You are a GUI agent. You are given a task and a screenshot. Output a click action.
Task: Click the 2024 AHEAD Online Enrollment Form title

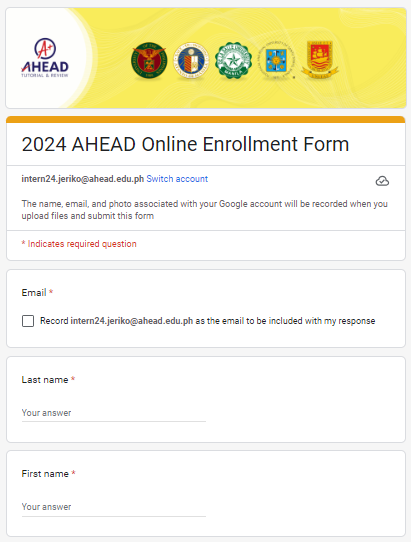coord(185,144)
